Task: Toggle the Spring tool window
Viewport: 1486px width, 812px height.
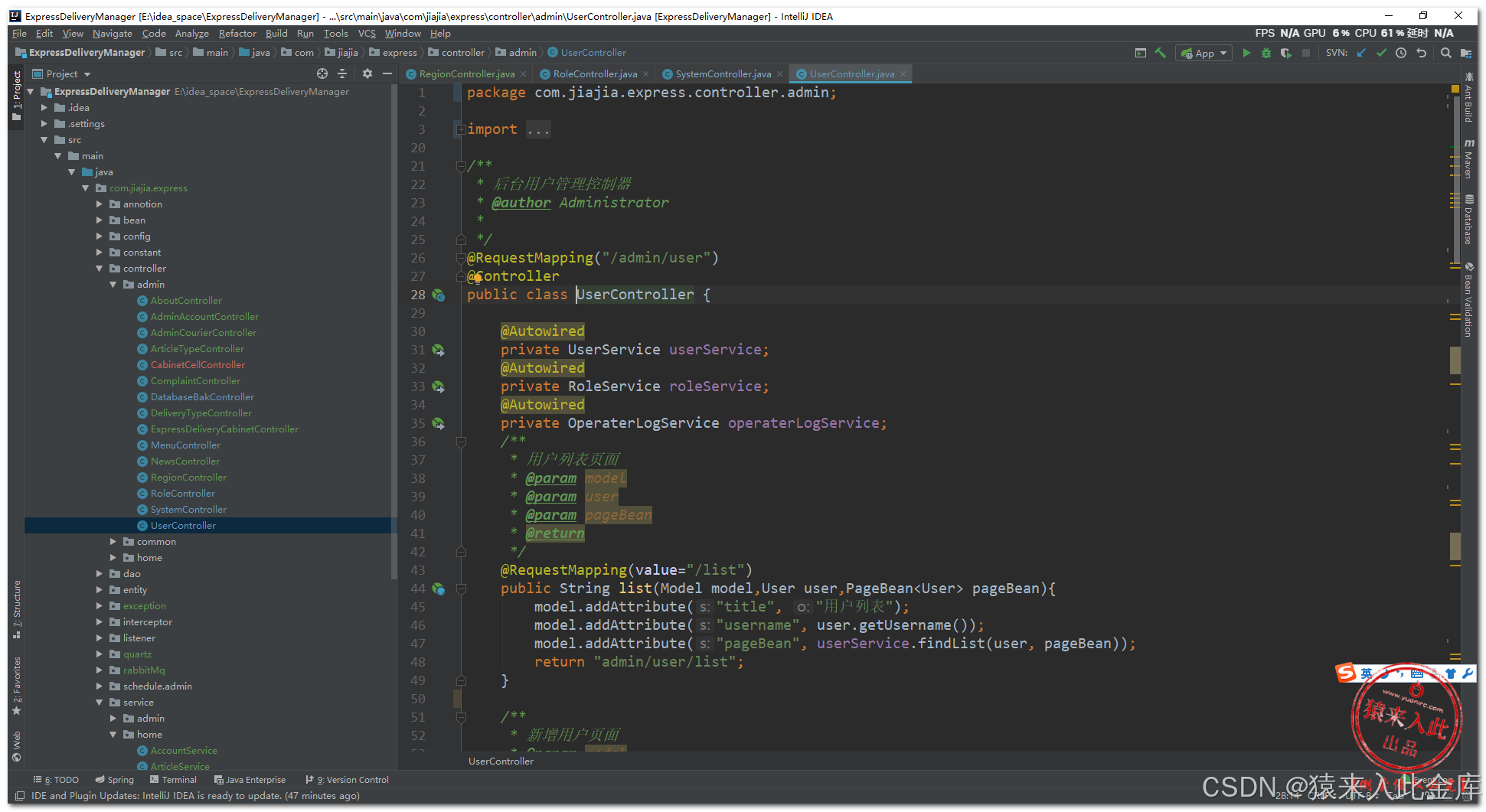Action: [114, 780]
